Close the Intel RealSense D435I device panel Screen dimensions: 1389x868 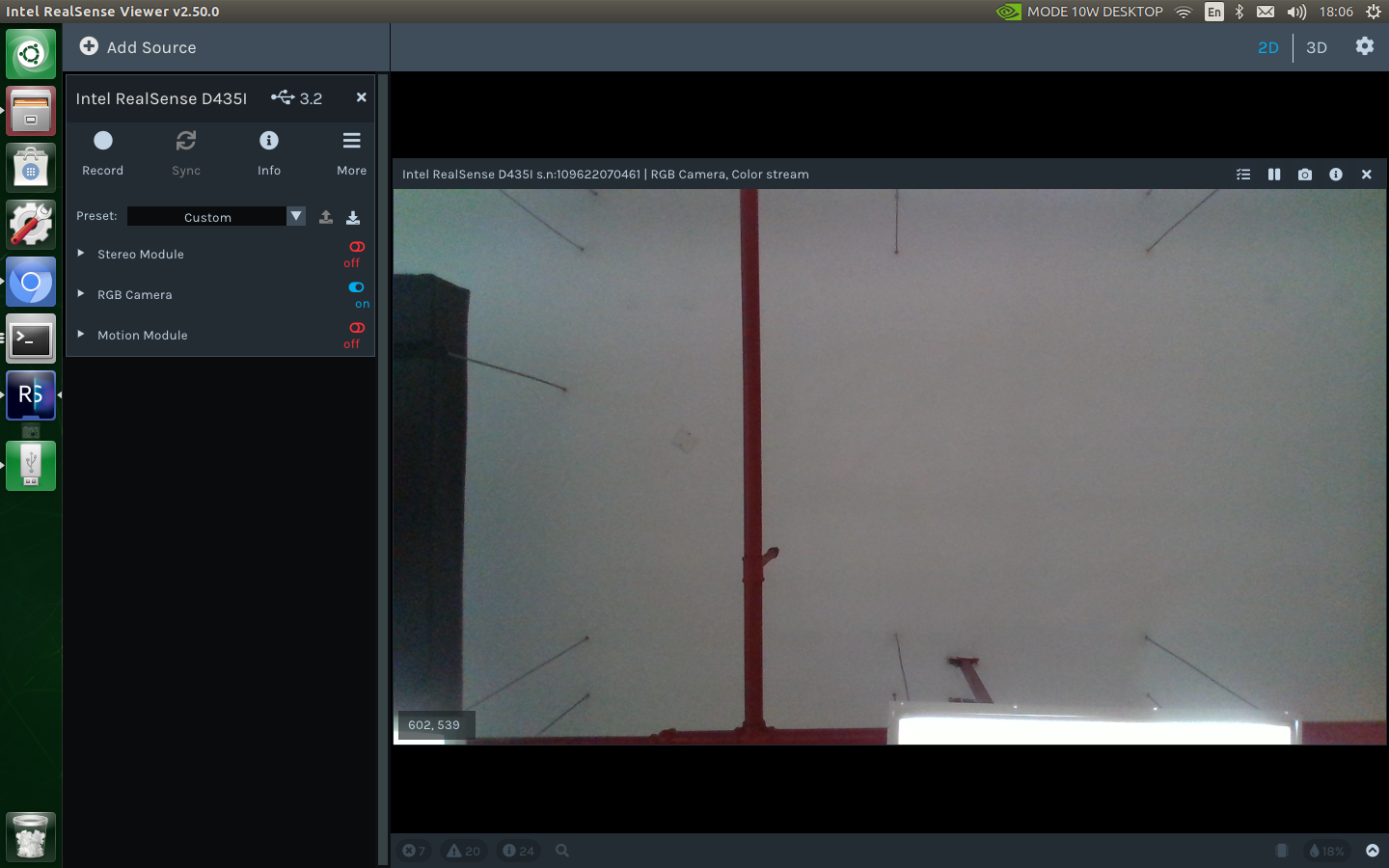tap(361, 97)
